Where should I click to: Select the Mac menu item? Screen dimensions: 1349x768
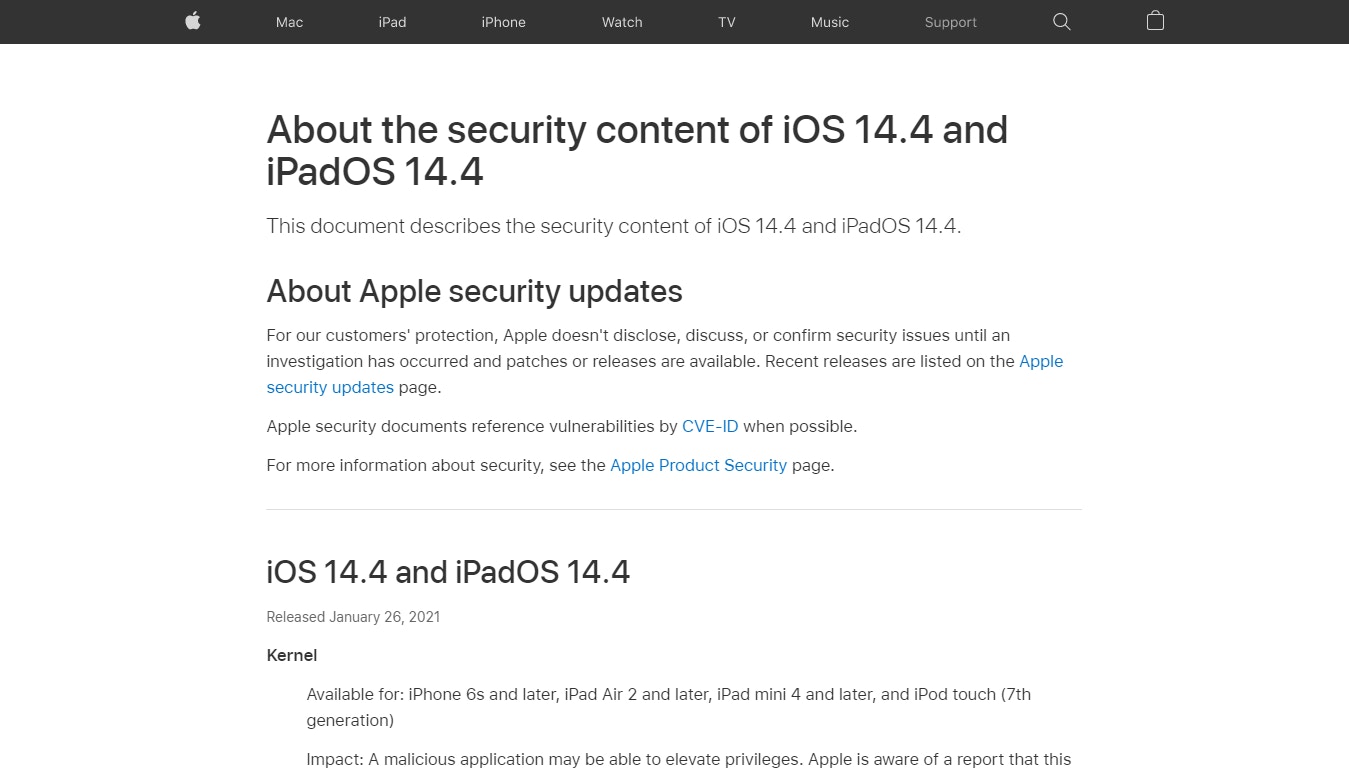pyautogui.click(x=289, y=22)
